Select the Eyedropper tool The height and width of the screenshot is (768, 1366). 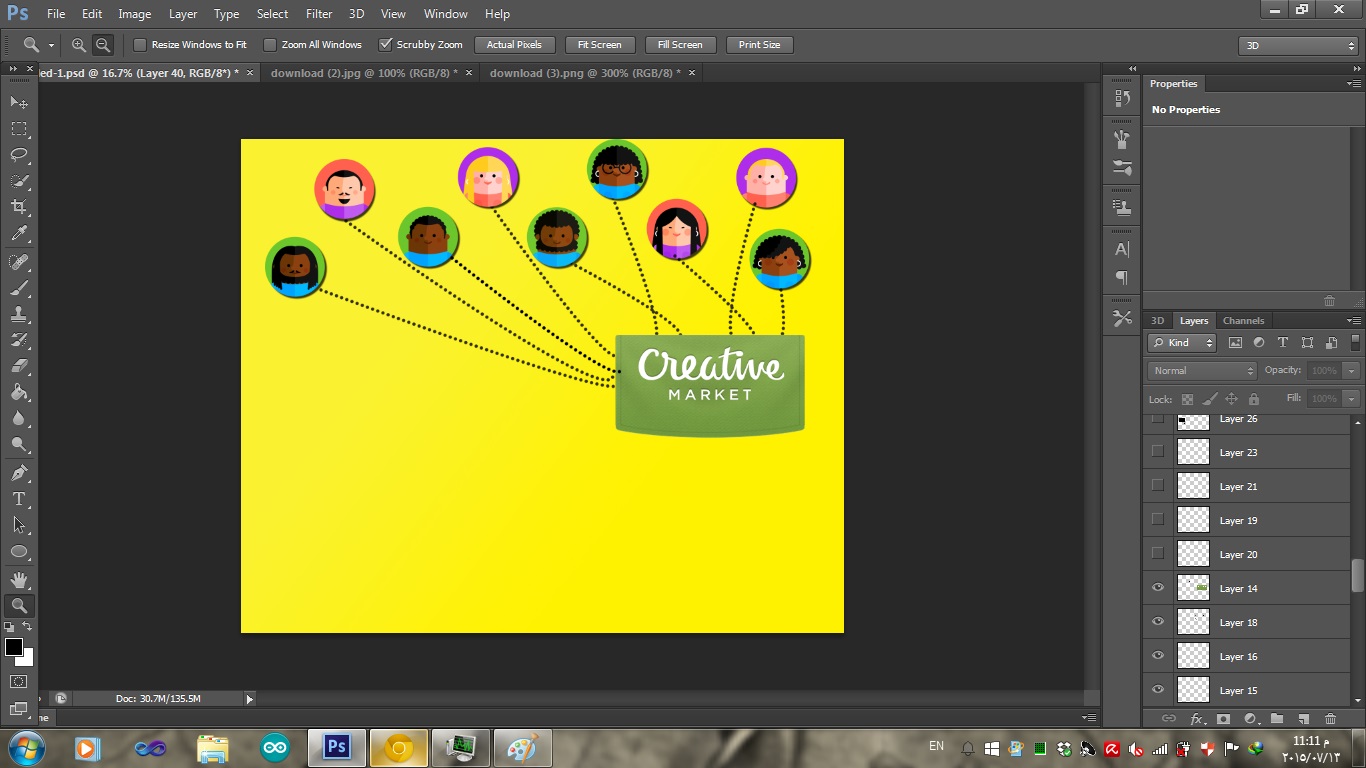[19, 234]
